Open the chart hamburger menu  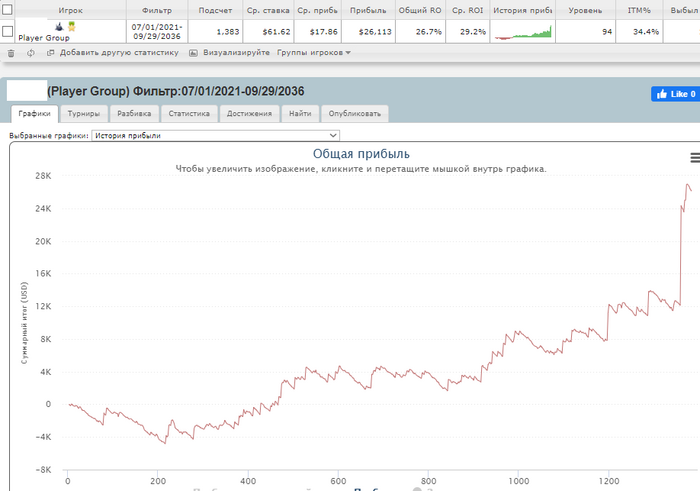pos(695,158)
